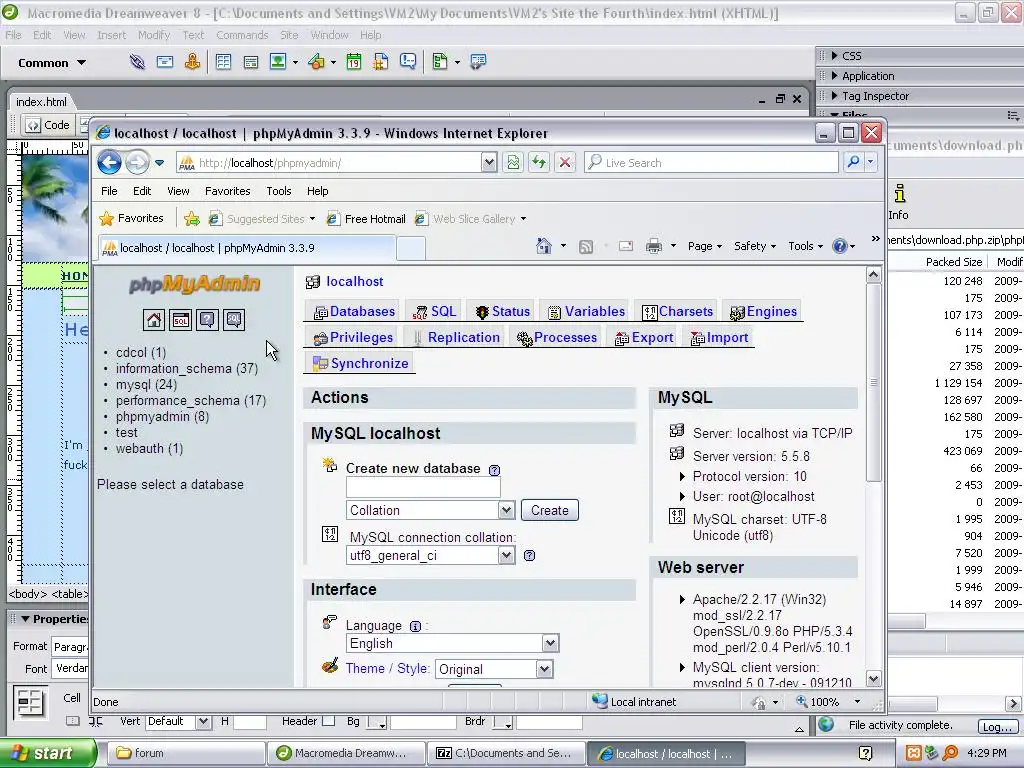Image resolution: width=1024 pixels, height=768 pixels.
Task: Open the SQL query window icon in sidebar
Action: coord(181,320)
